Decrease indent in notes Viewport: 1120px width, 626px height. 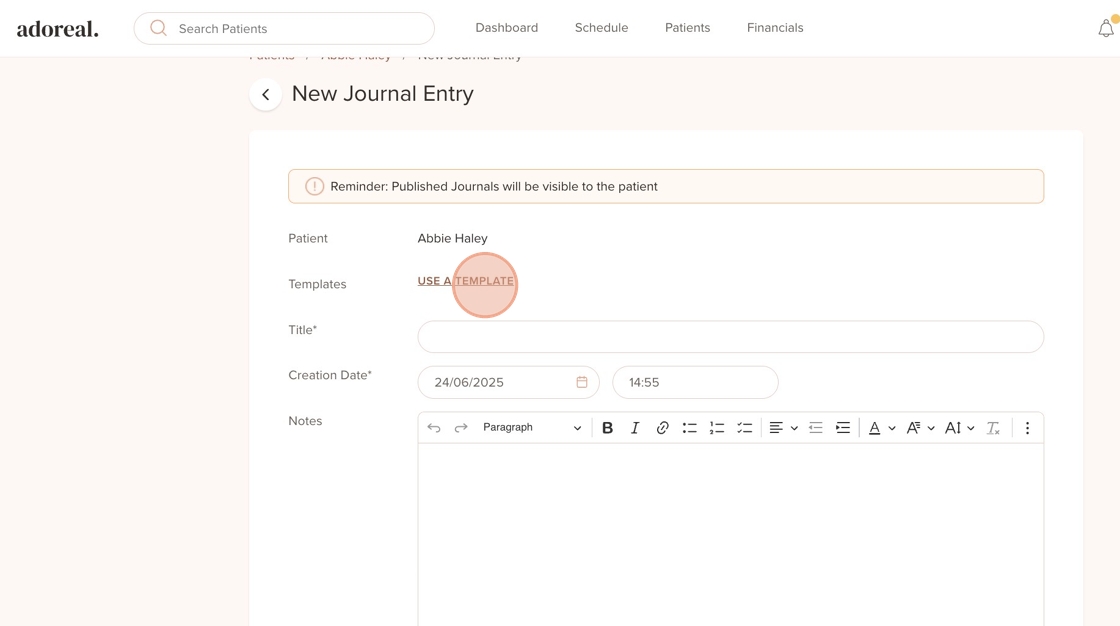click(816, 428)
